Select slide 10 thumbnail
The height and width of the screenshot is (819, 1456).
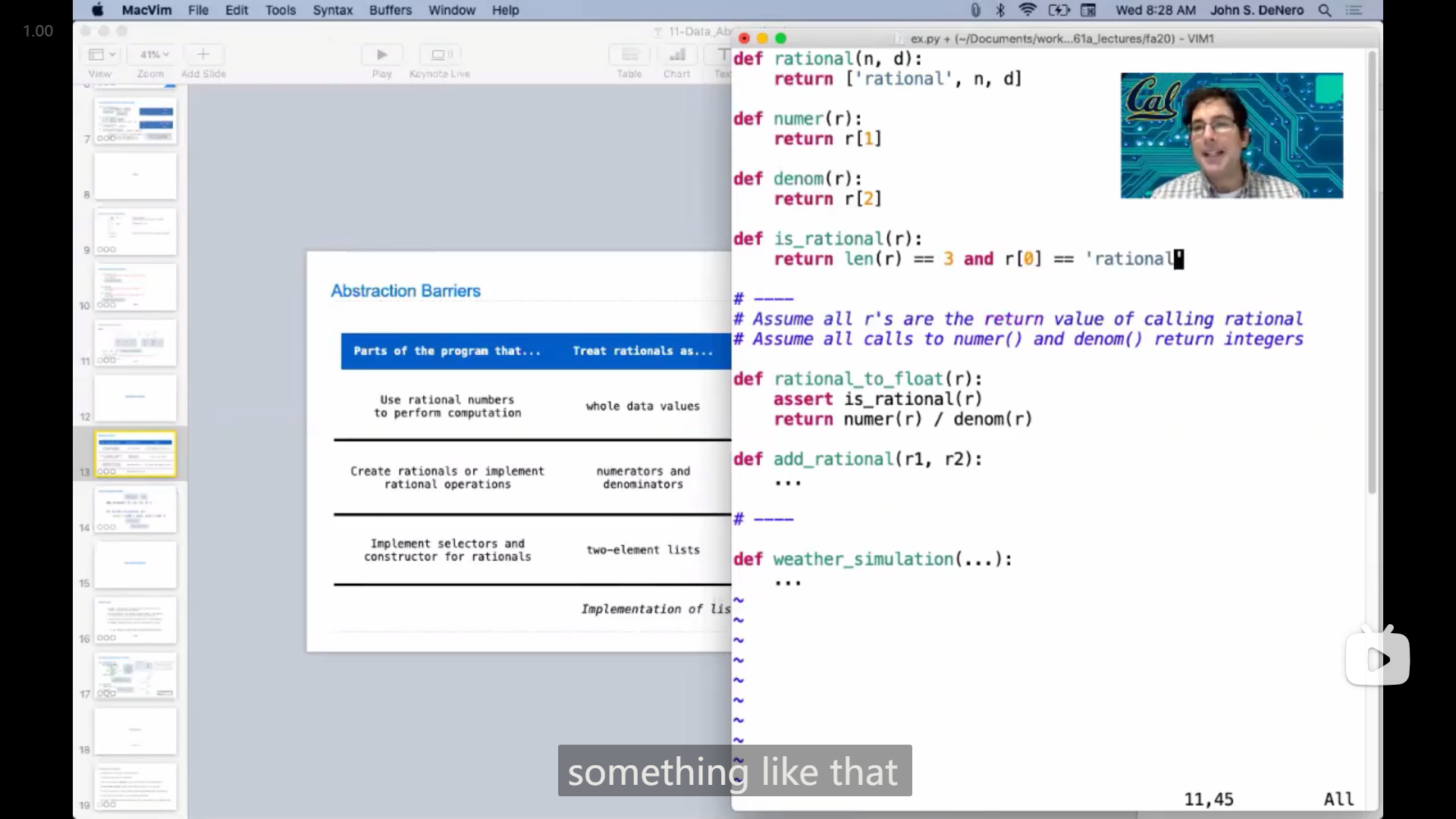click(135, 287)
